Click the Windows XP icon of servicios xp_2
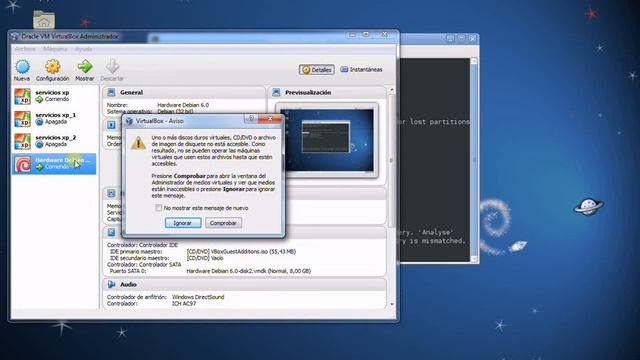The image size is (640, 360). (22, 141)
